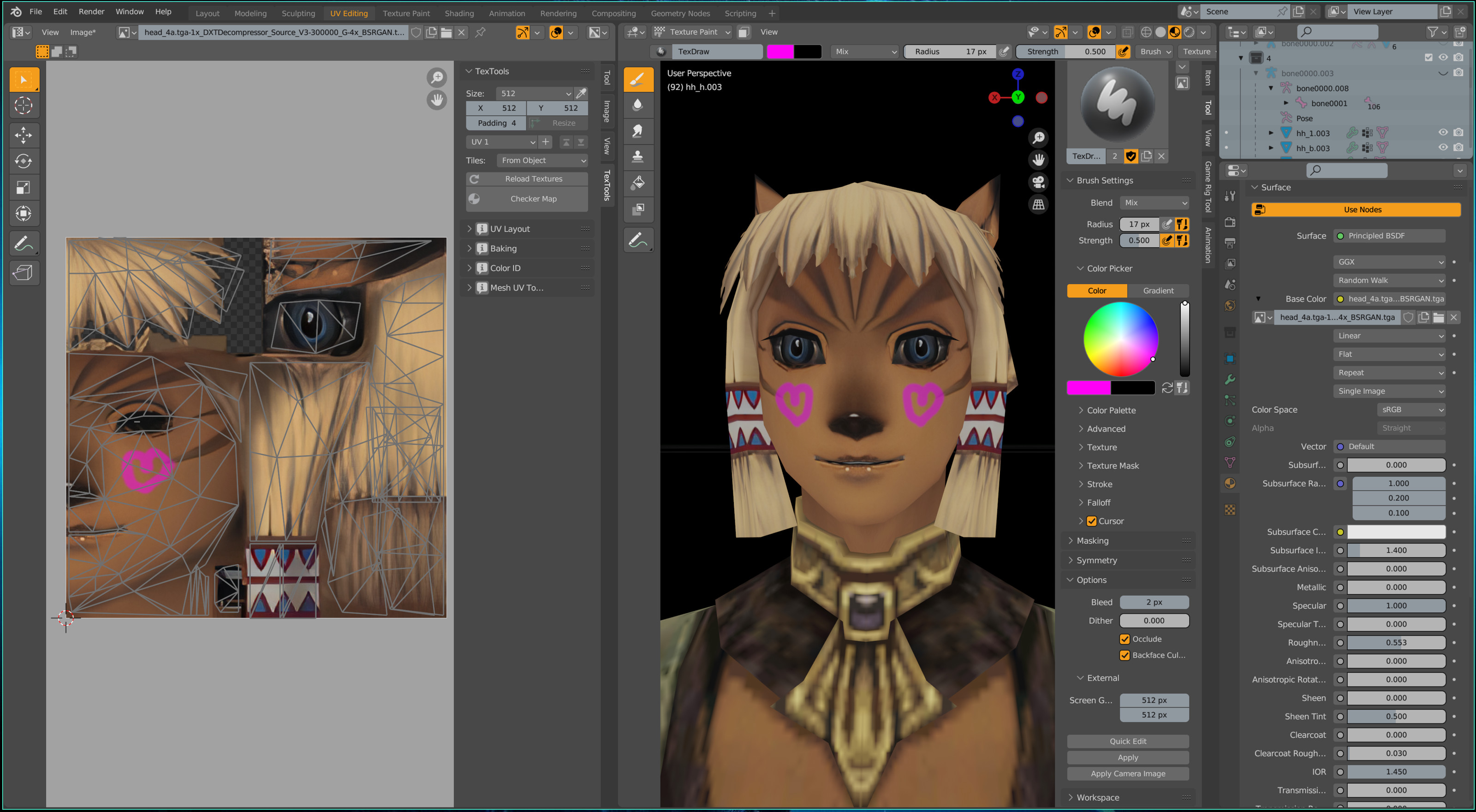Toggle camera view in 3D viewport
This screenshot has width=1476, height=812.
(1038, 182)
